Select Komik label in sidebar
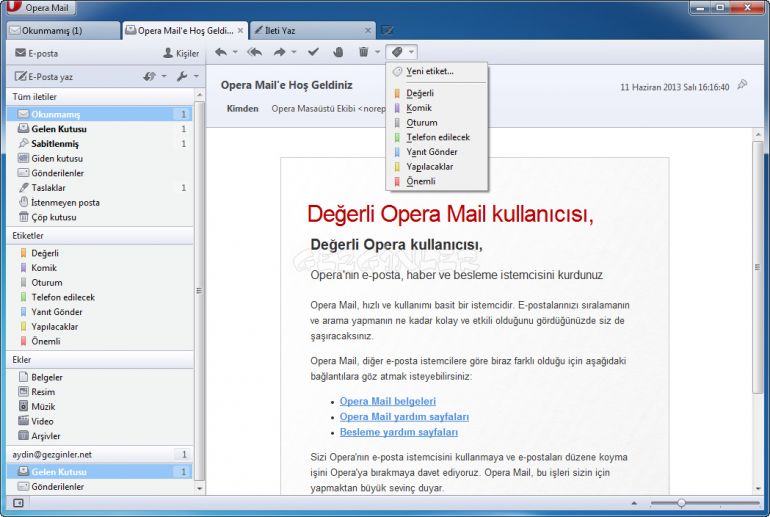Viewport: 770px width, 517px height. (100, 268)
